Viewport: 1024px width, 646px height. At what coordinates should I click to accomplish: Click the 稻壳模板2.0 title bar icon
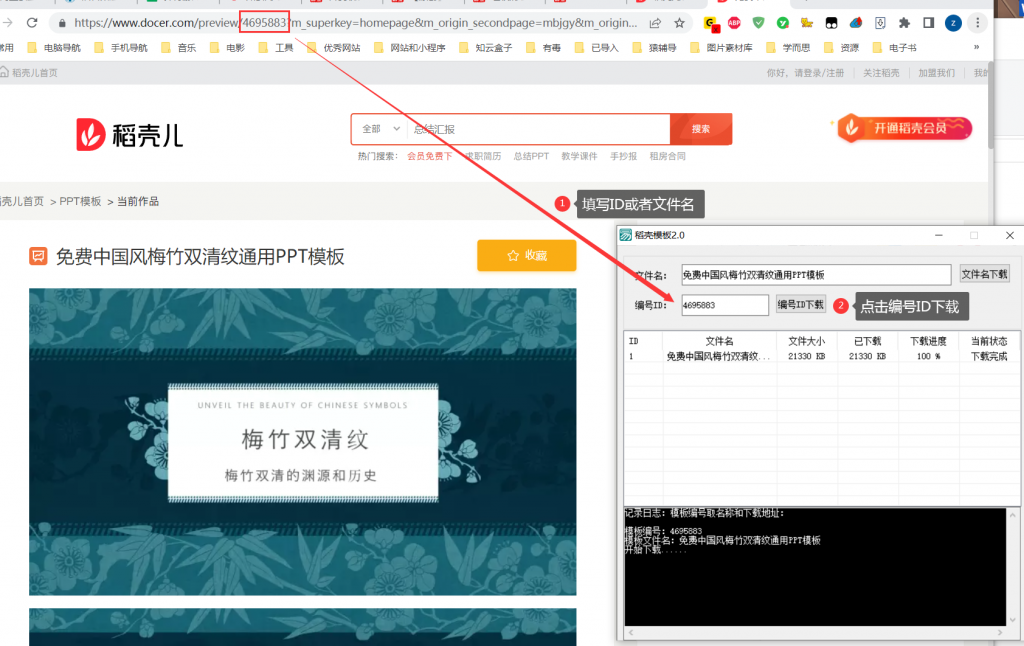tap(628, 235)
